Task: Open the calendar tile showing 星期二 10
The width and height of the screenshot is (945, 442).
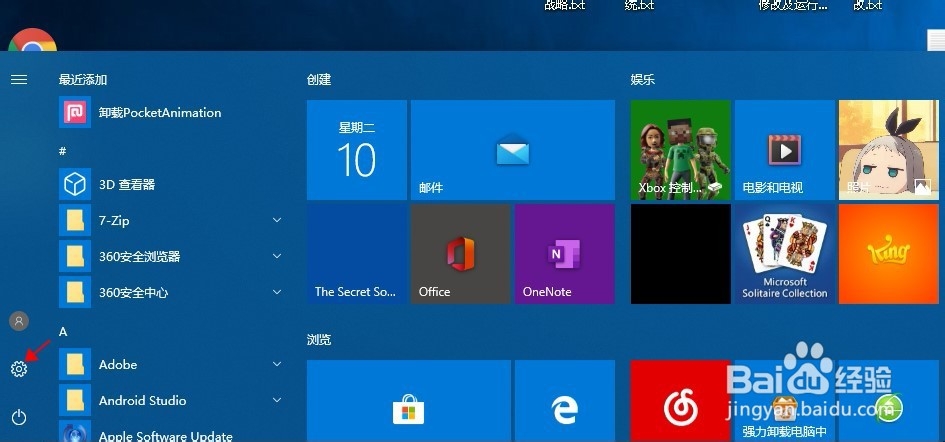Action: point(357,150)
